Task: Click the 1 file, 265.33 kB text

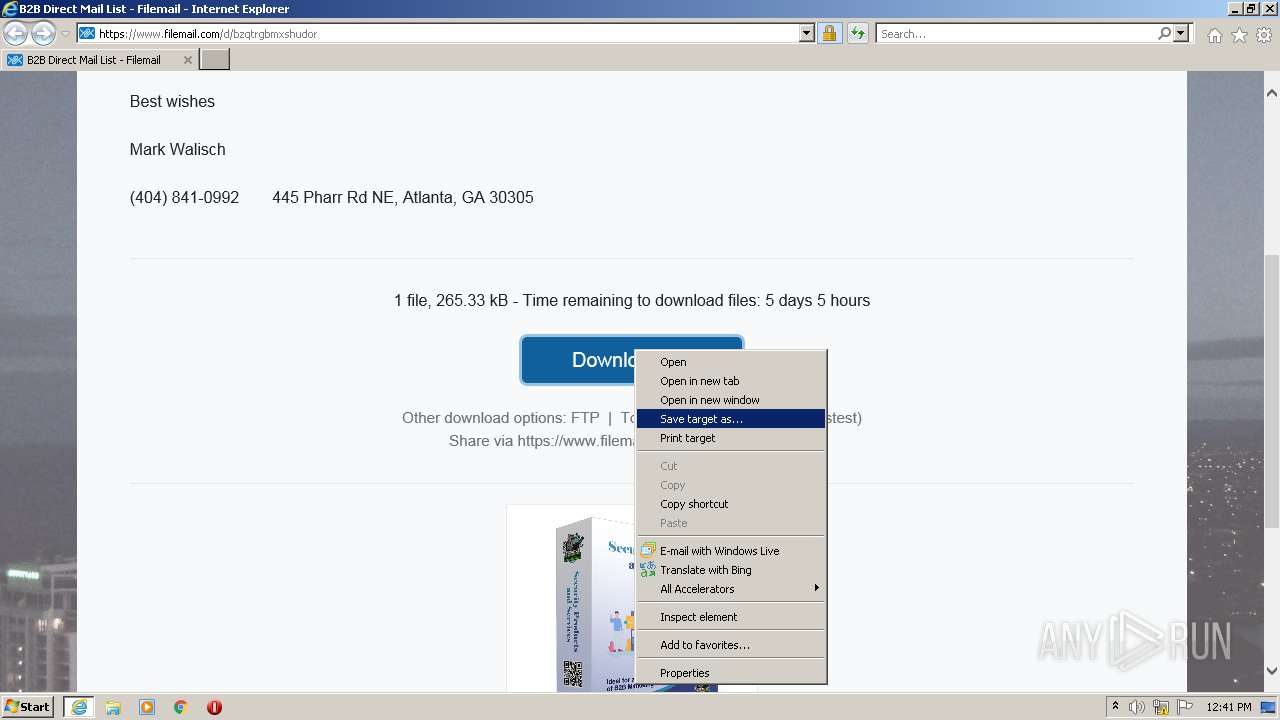Action: [451, 300]
